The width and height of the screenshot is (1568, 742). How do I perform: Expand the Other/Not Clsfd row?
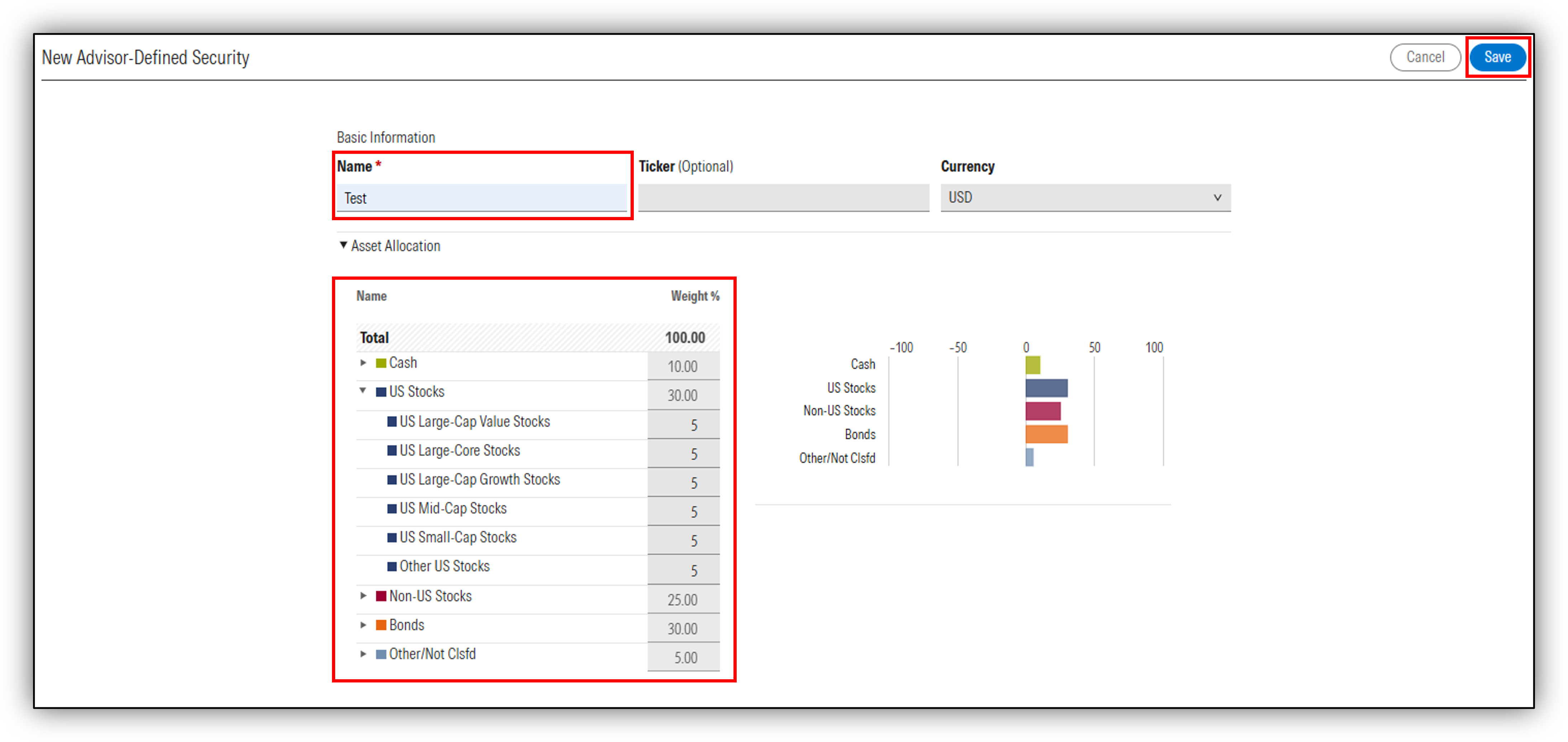pos(364,654)
